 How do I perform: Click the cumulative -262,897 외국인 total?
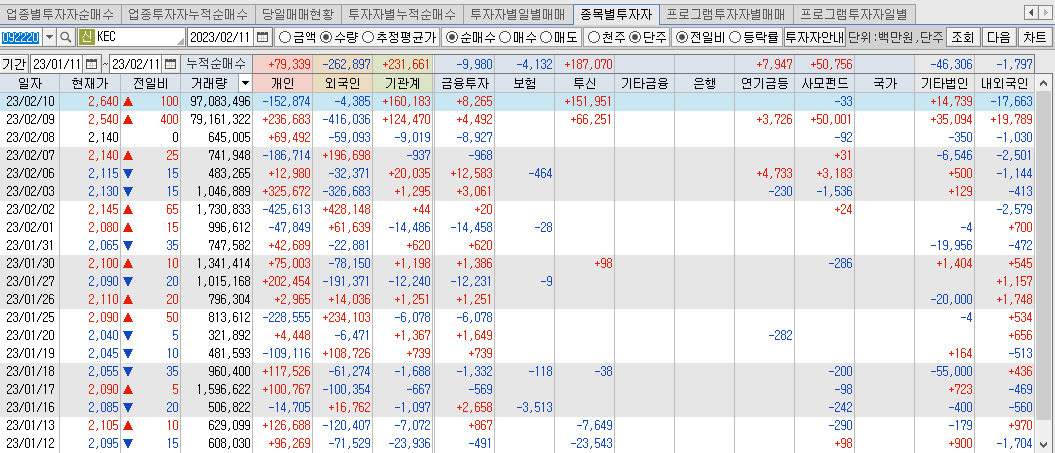343,65
